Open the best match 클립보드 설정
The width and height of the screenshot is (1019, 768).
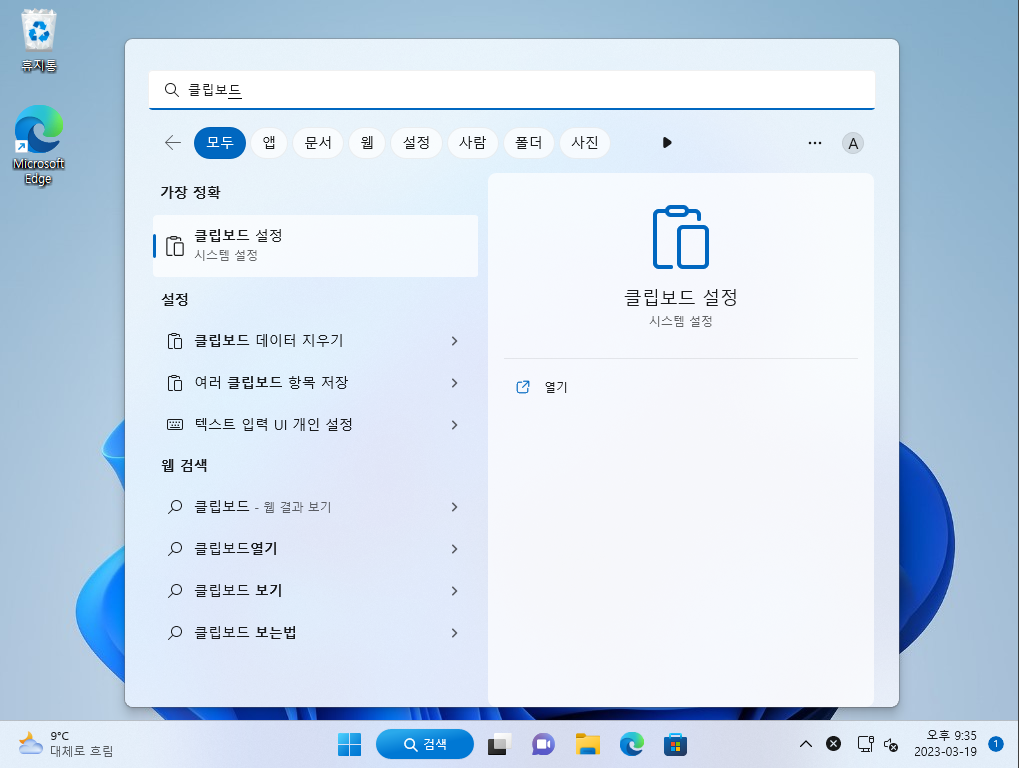click(316, 246)
